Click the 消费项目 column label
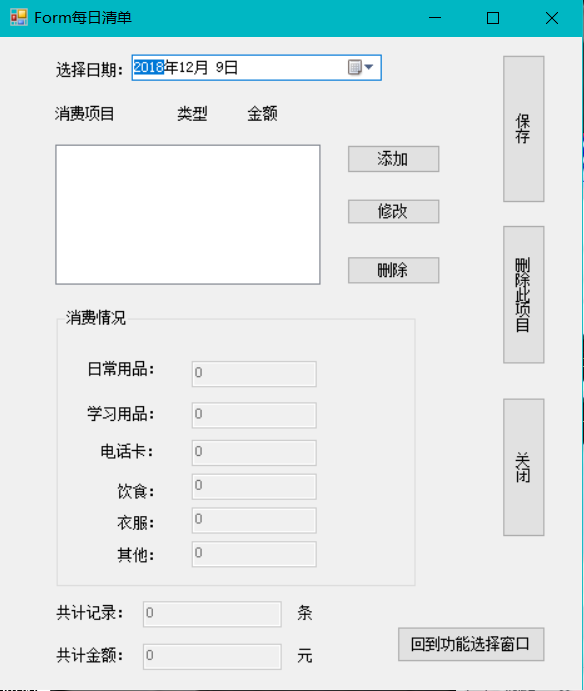 85,114
